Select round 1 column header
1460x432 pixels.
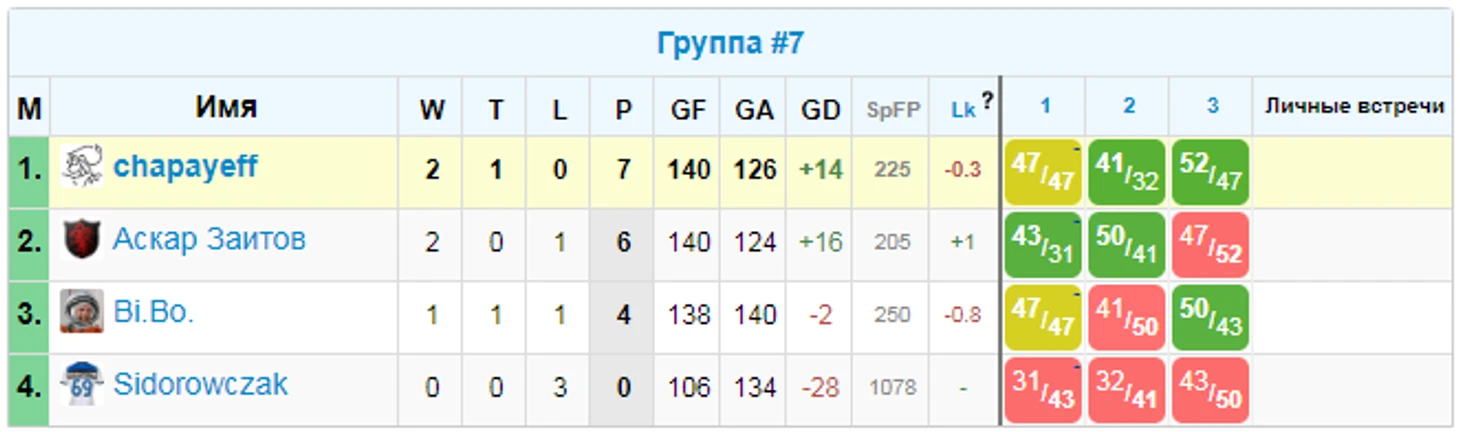coord(1044,106)
